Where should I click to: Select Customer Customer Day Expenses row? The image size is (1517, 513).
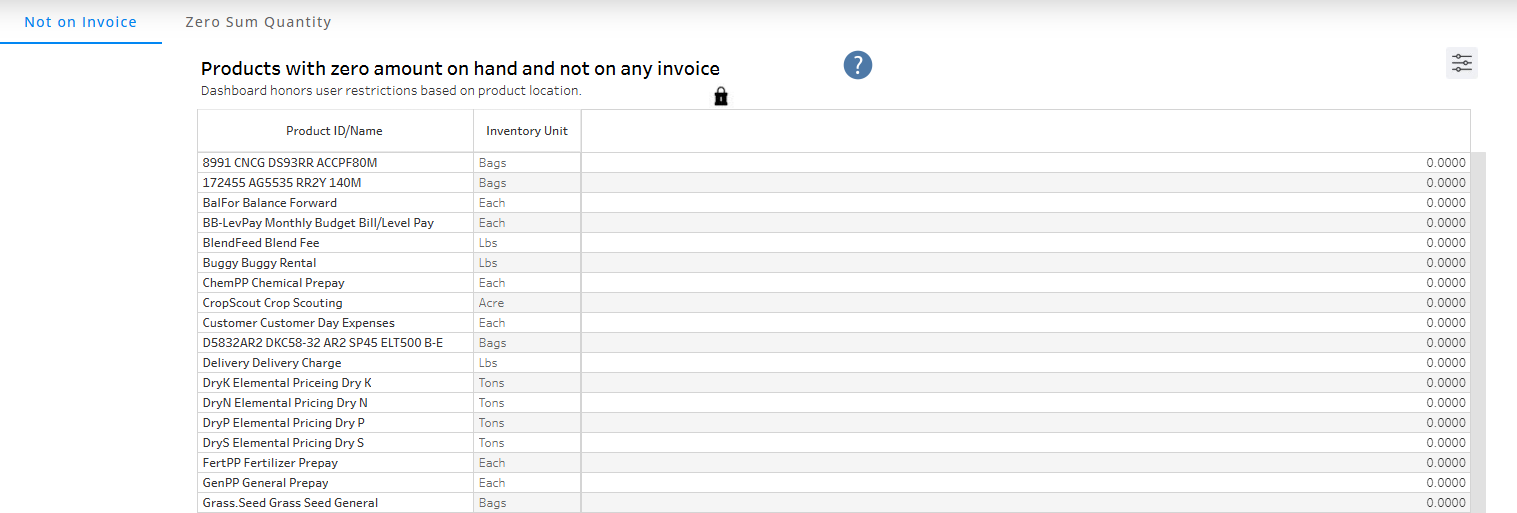(834, 323)
